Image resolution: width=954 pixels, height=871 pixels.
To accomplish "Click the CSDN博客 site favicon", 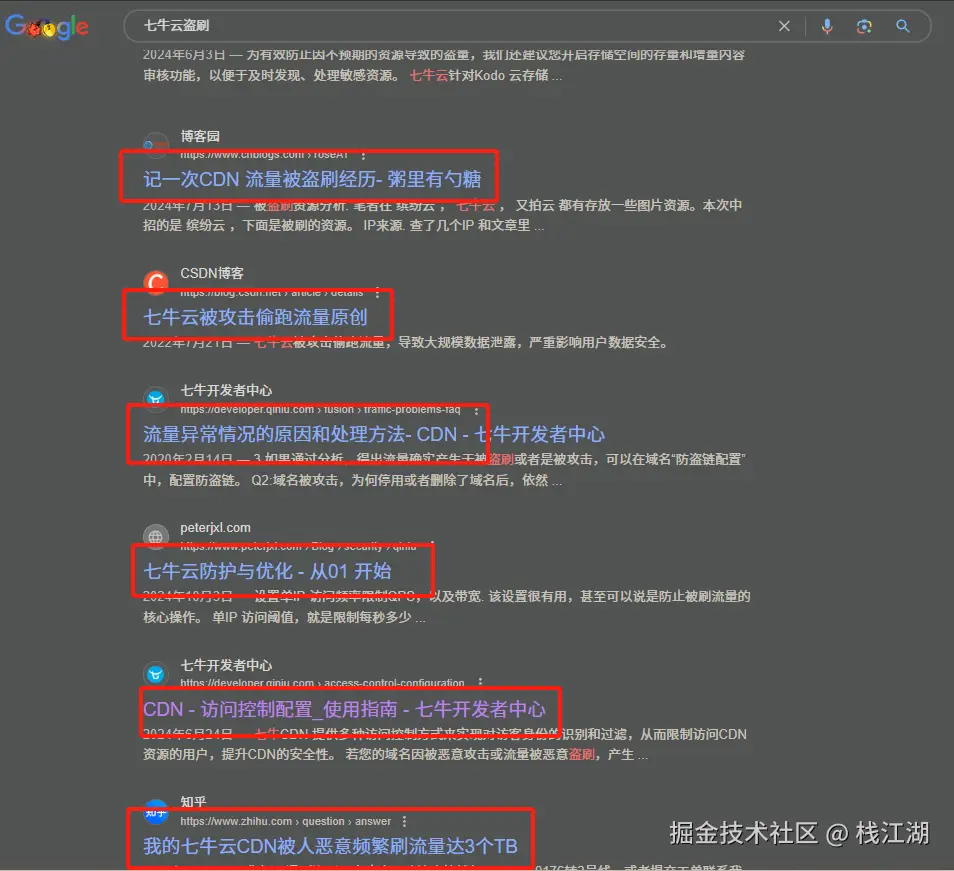I will pyautogui.click(x=156, y=282).
